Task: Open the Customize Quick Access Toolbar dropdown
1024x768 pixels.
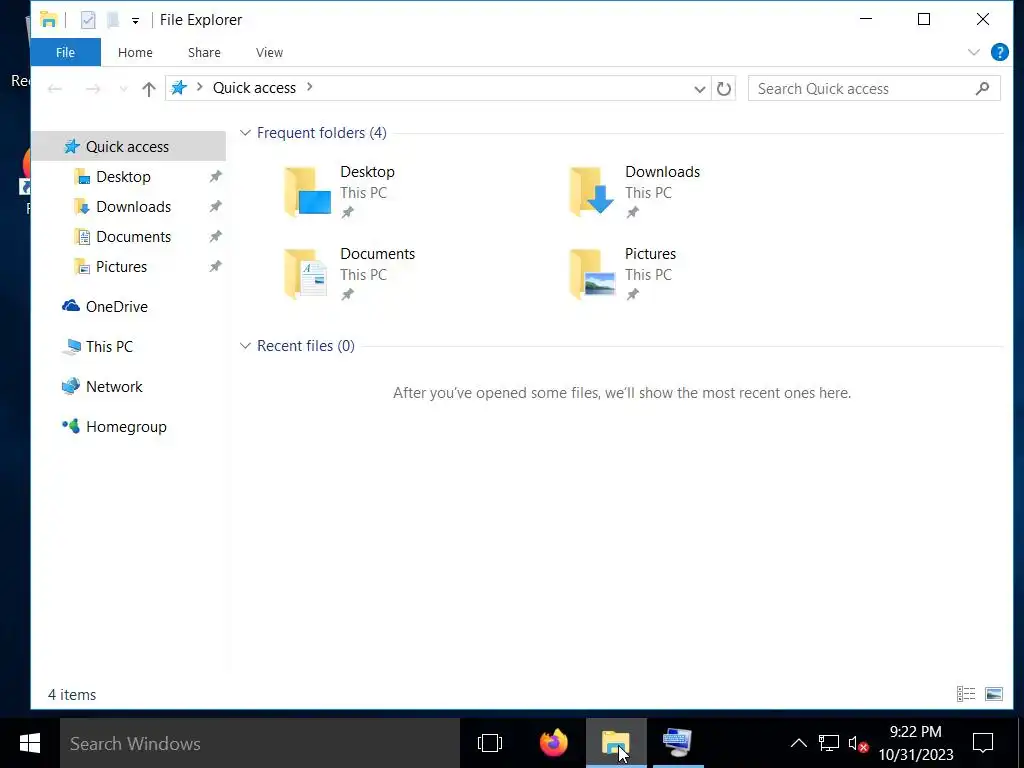Action: click(x=135, y=21)
